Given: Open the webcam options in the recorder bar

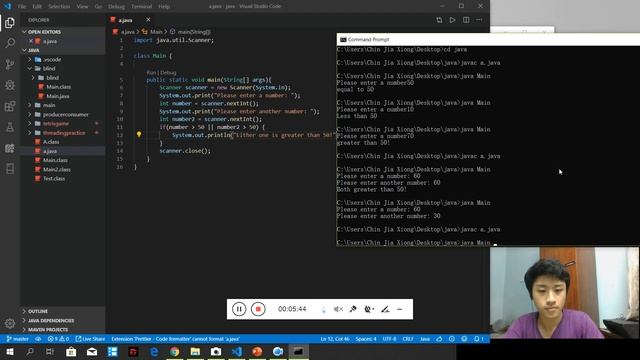Looking at the screenshot, I should point(369,309).
